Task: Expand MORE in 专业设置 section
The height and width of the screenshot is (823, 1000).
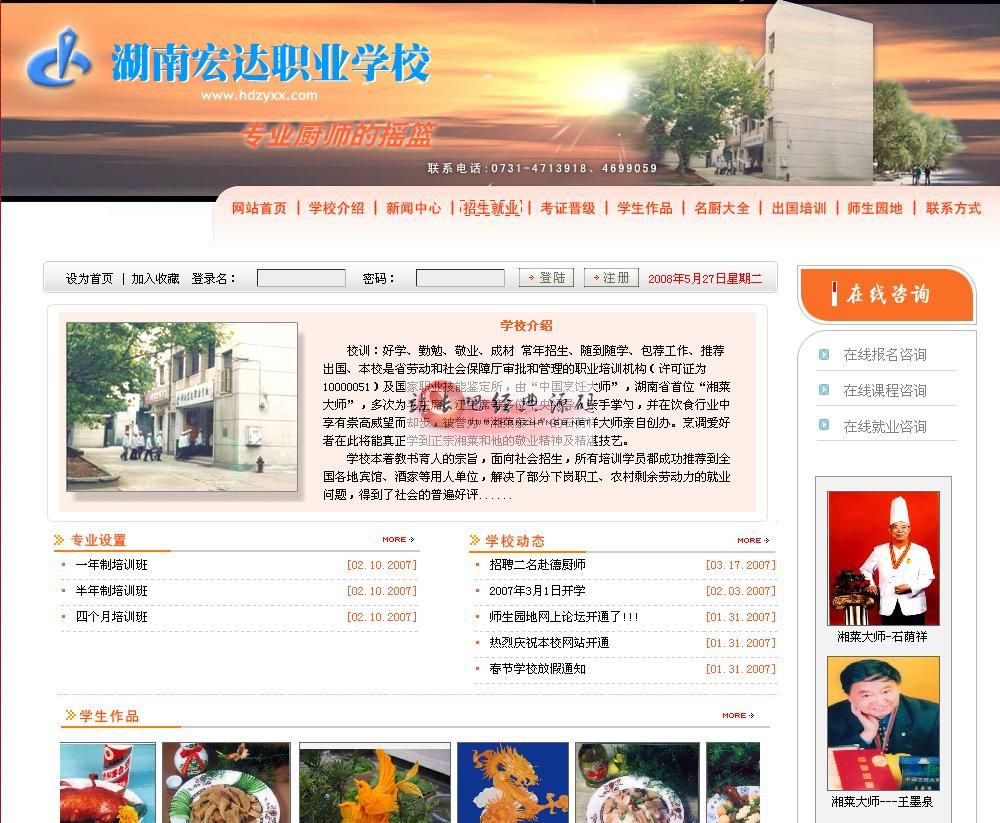Action: (397, 540)
